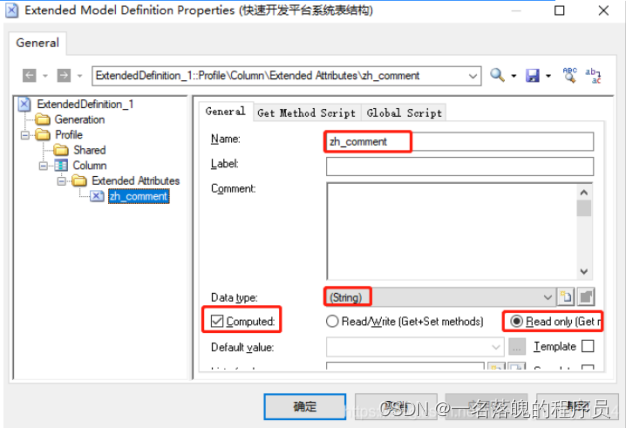Open the Find icon dropdown arrow

tap(513, 76)
